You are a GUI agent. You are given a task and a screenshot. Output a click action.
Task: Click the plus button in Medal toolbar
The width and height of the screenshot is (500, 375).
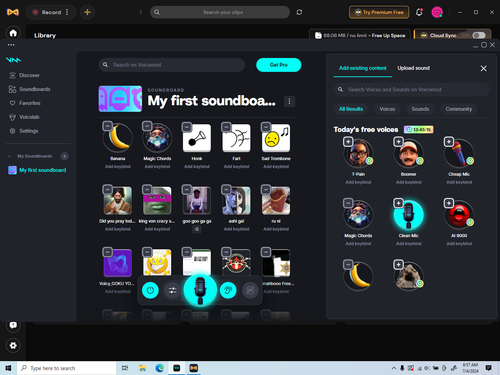[x=87, y=12]
